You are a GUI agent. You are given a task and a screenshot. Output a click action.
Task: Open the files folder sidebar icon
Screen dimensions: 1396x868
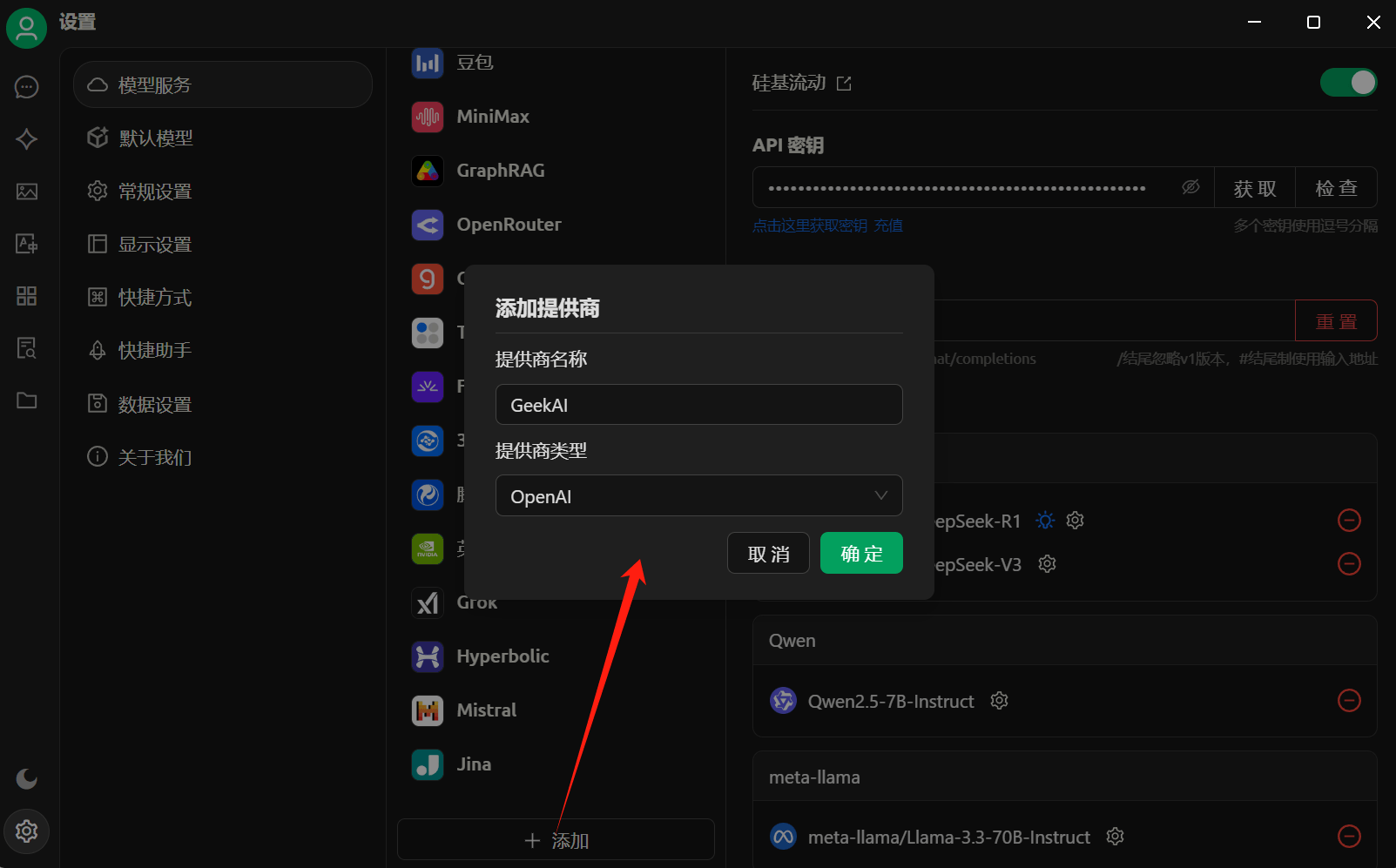point(27,400)
